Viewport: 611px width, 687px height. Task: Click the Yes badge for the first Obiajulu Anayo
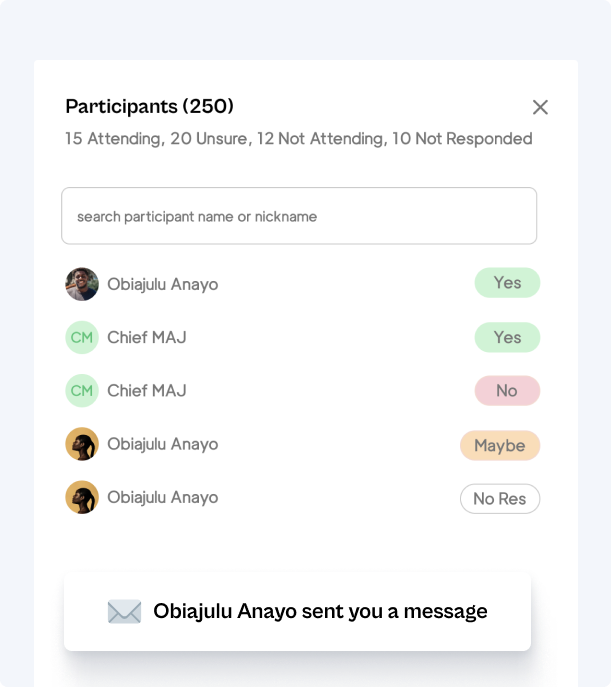[x=507, y=283]
